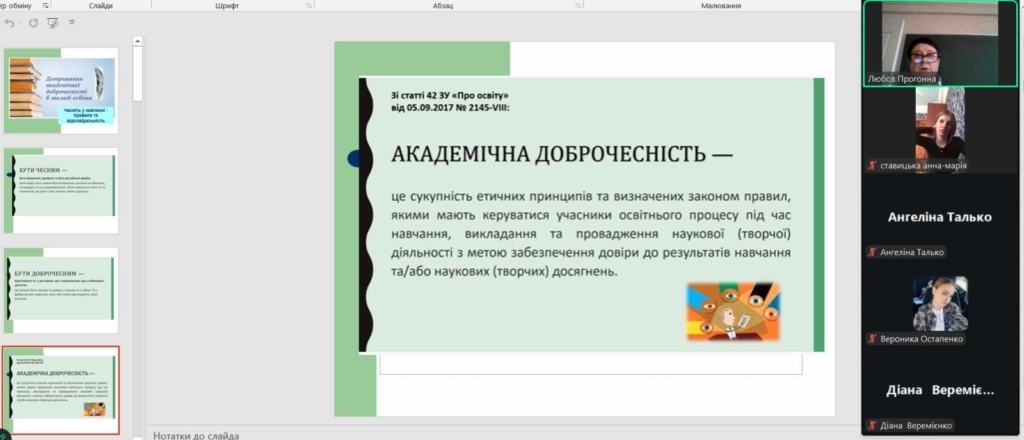This screenshot has width=1024, height=440.
Task: Click the Redo icon in quick access toolbar
Action: click(33, 22)
